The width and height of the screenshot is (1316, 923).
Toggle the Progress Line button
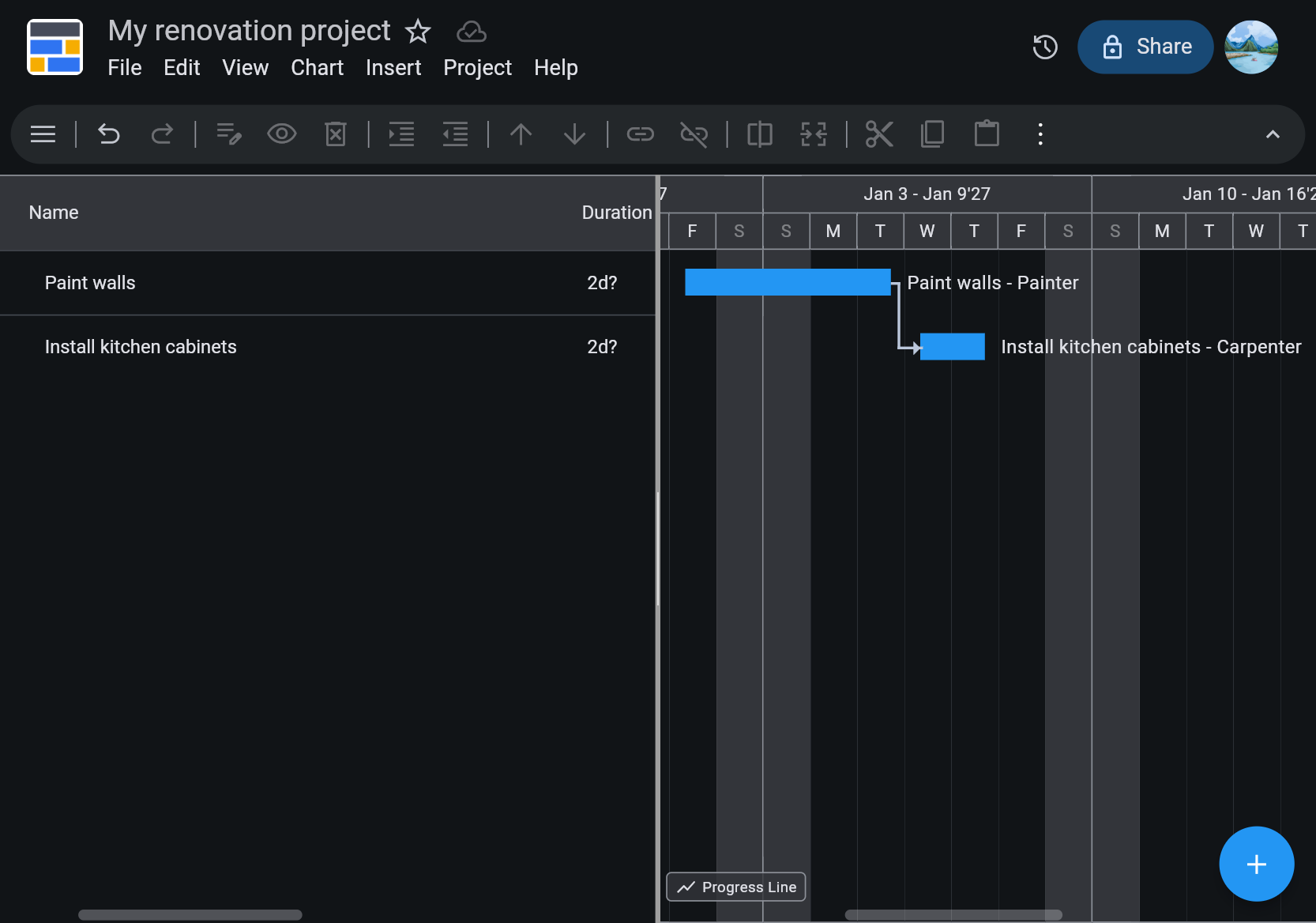[x=736, y=887]
